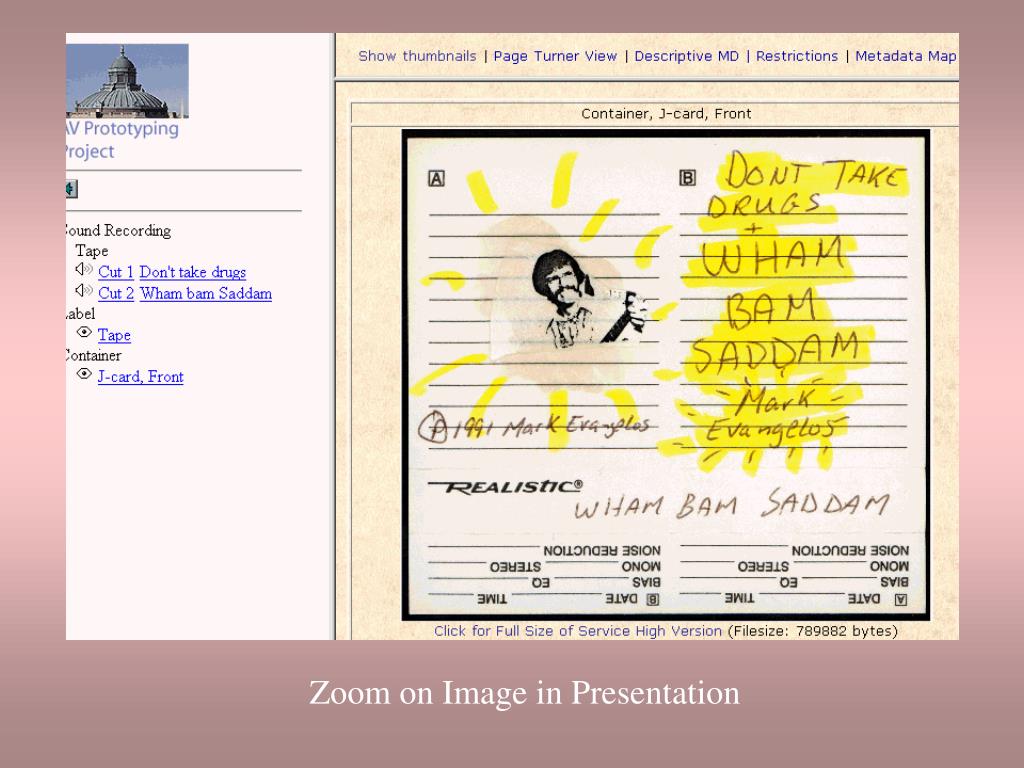Open the Metadata Map
1024x768 pixels.
pyautogui.click(x=906, y=56)
